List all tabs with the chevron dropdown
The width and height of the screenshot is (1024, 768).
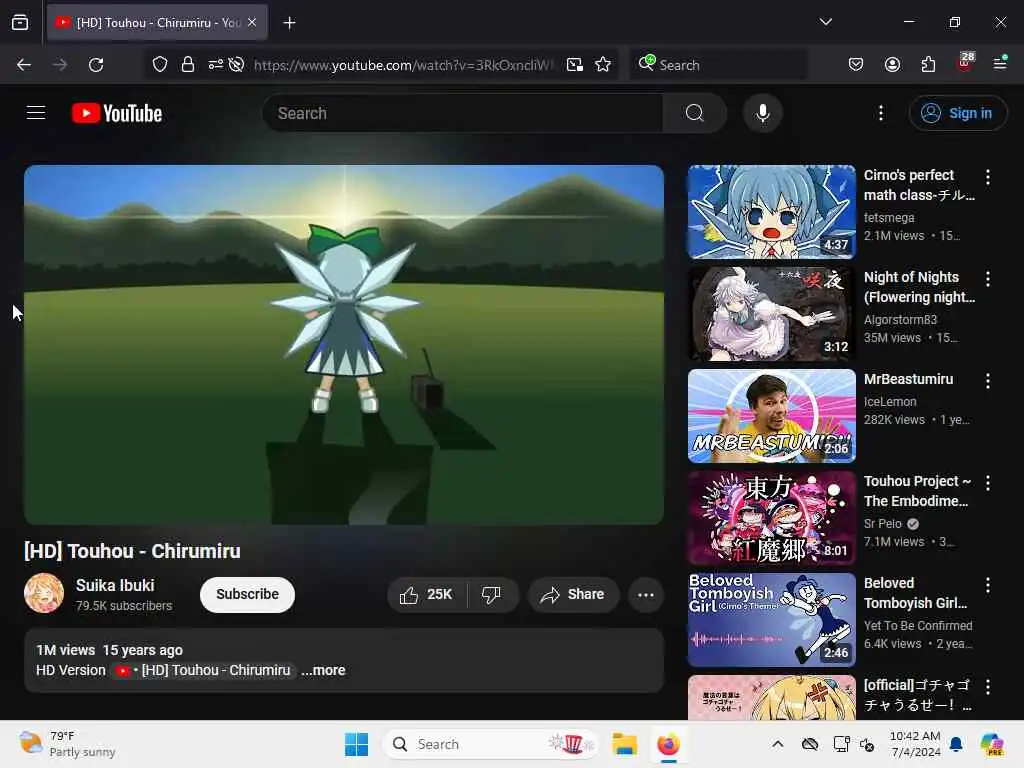click(x=825, y=22)
